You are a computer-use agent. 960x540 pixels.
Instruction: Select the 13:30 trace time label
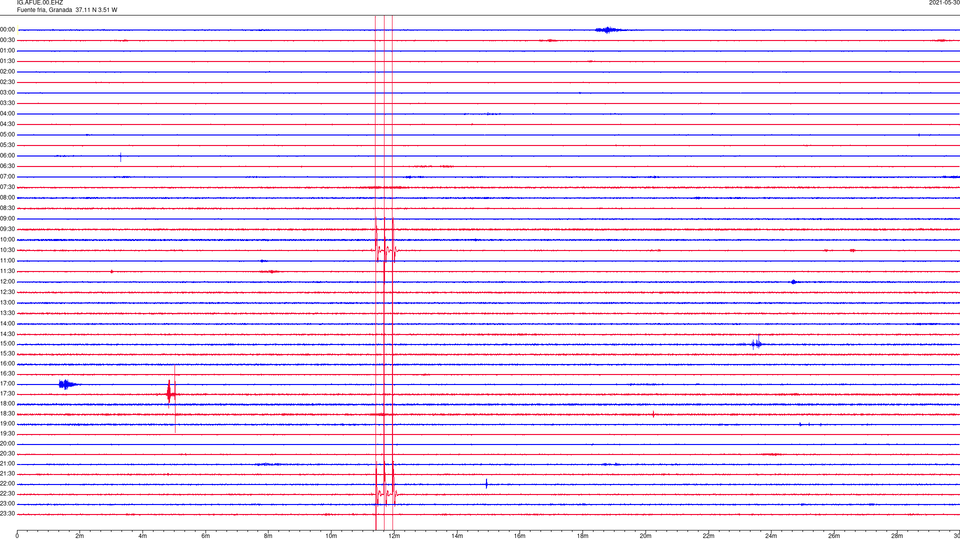point(7,313)
